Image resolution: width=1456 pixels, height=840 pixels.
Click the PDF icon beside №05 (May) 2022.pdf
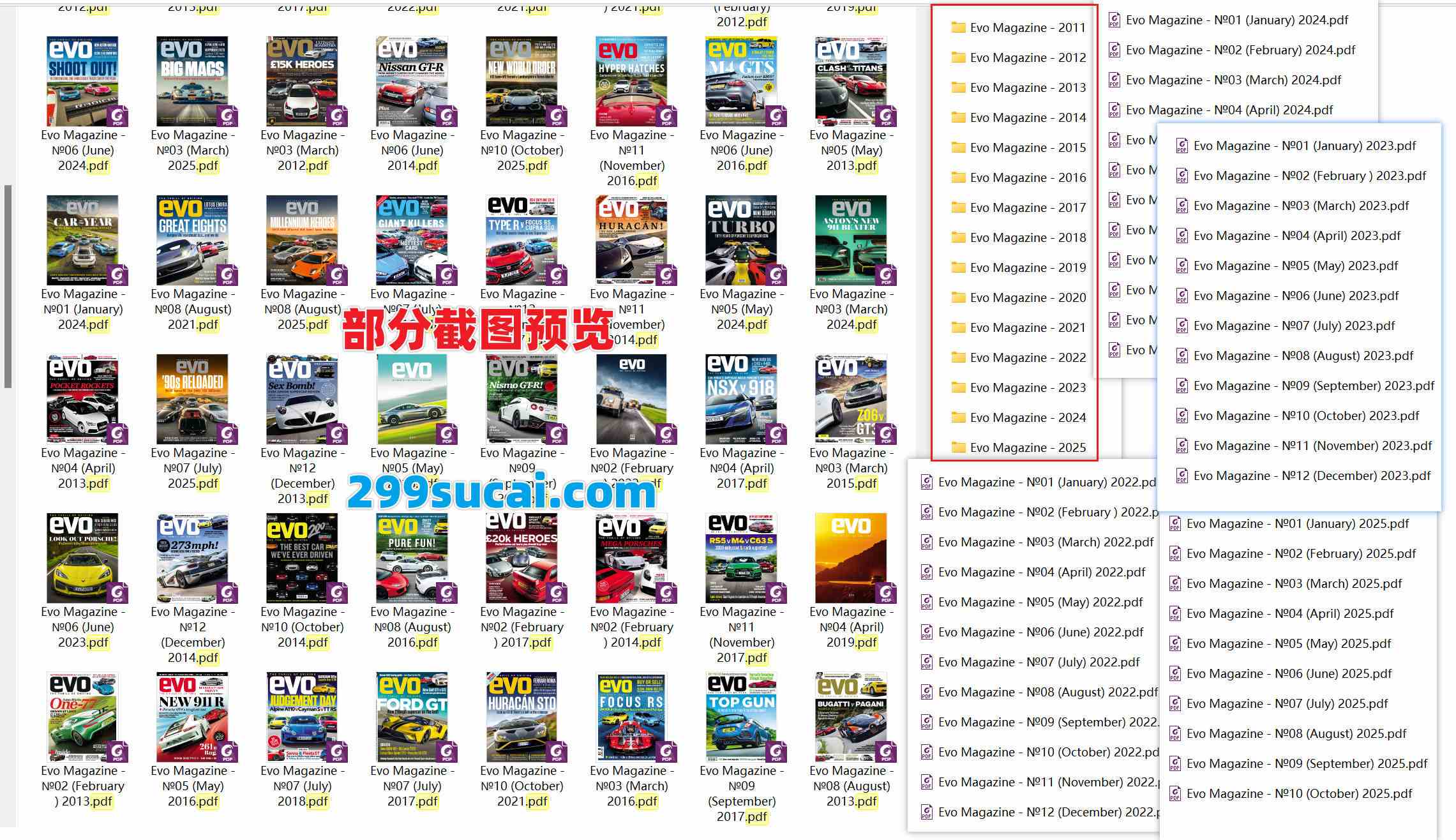[x=927, y=602]
